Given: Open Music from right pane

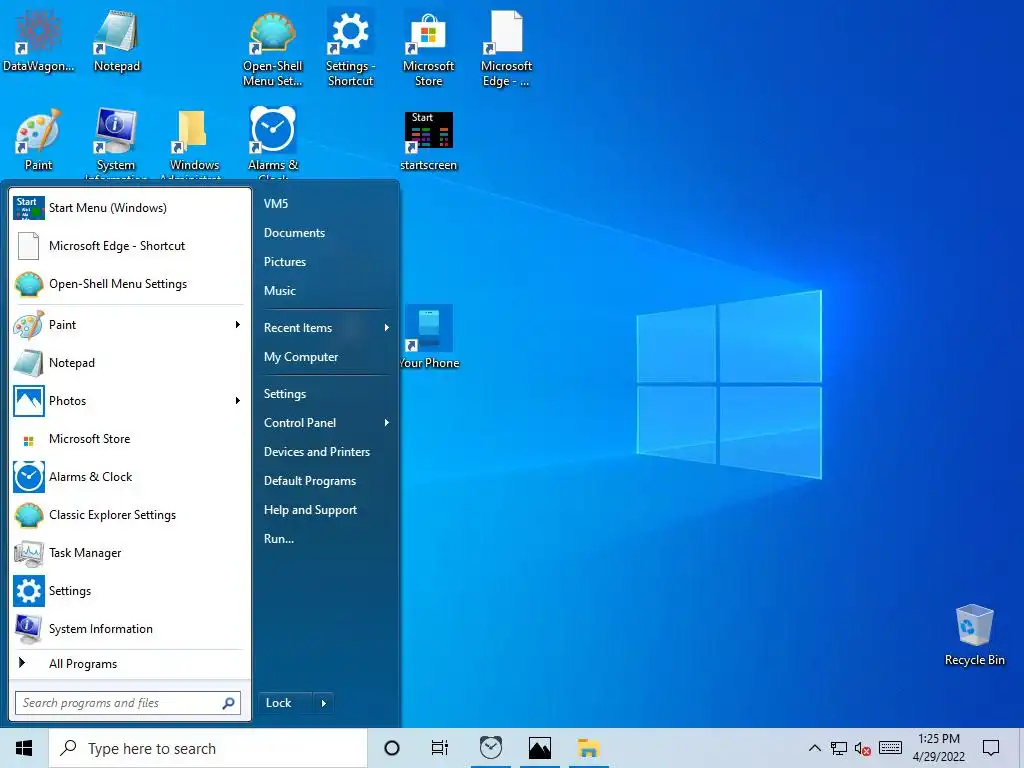Looking at the screenshot, I should [326, 291].
